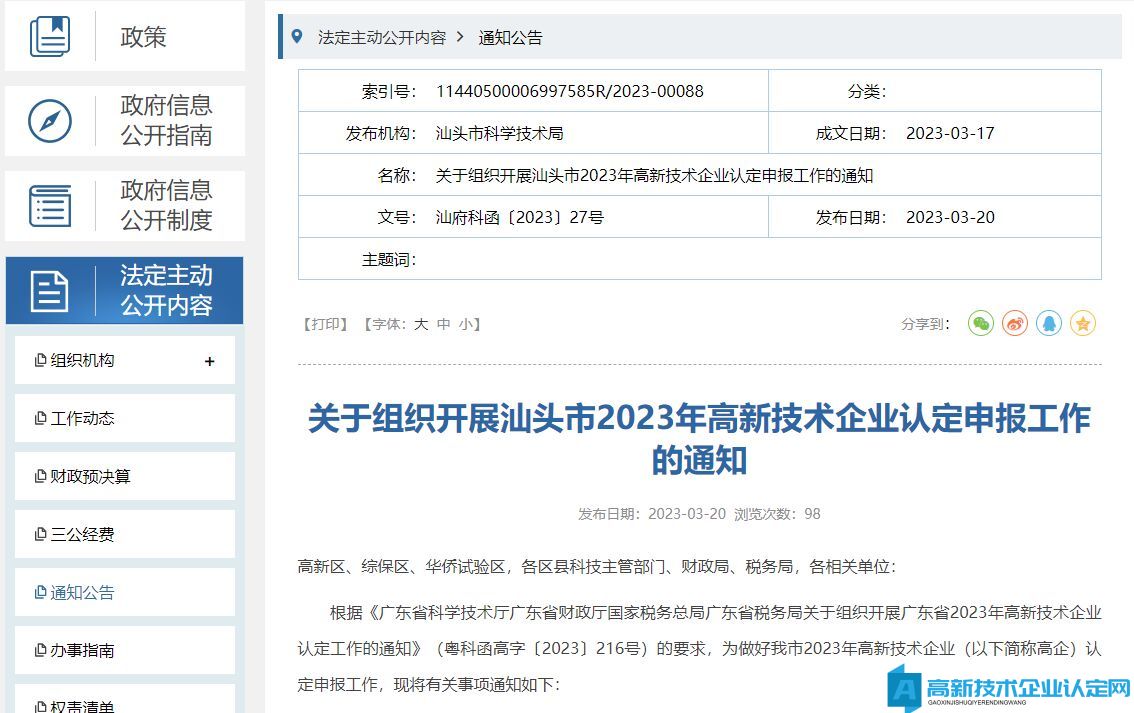Share article to QQ icon
This screenshot has width=1134, height=713.
(x=1049, y=323)
